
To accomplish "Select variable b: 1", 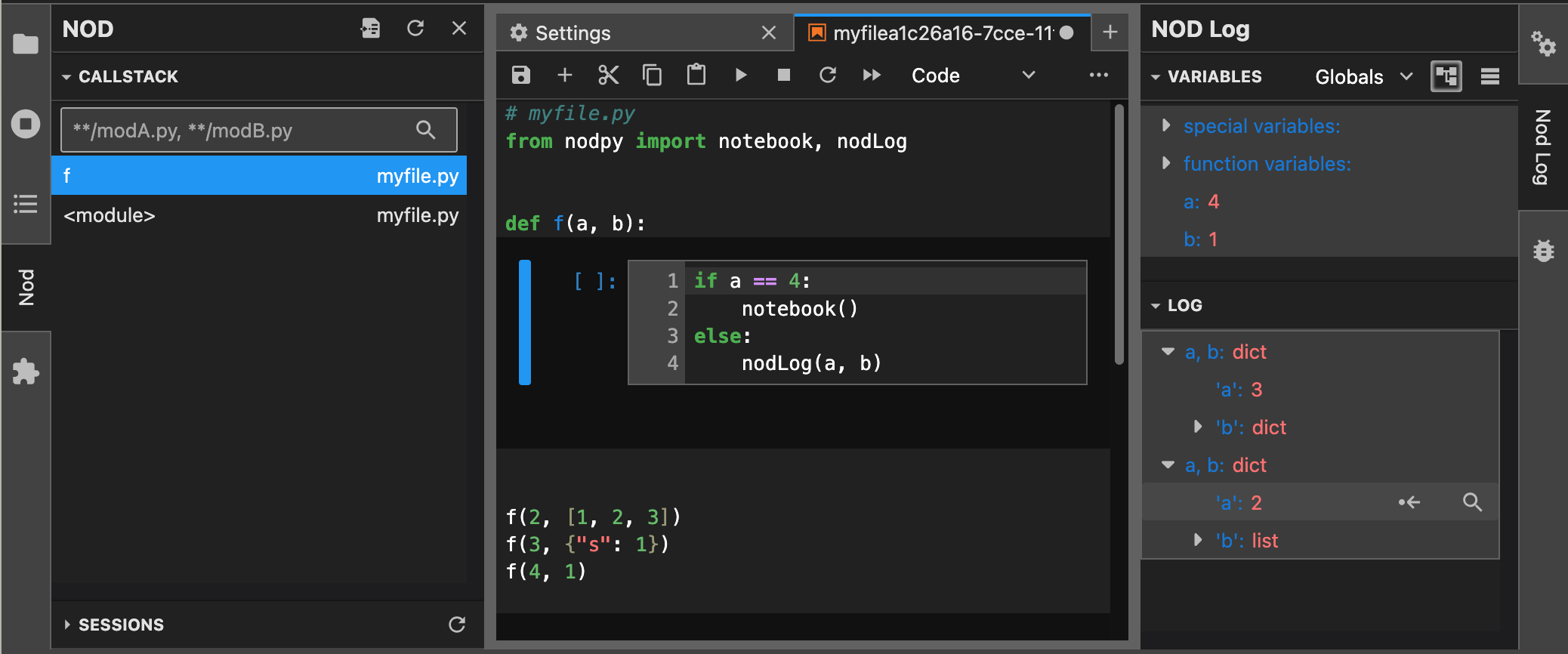I will click(1200, 239).
